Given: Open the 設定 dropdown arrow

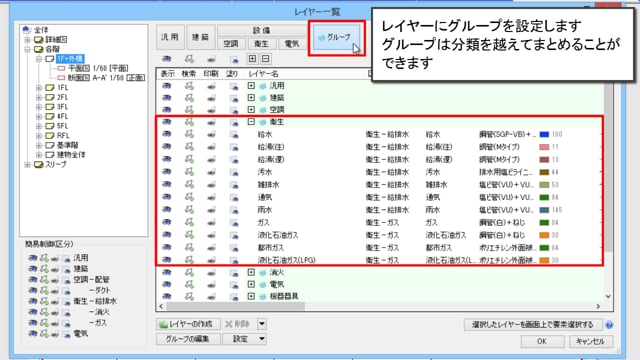Looking at the screenshot, I should pos(262,339).
